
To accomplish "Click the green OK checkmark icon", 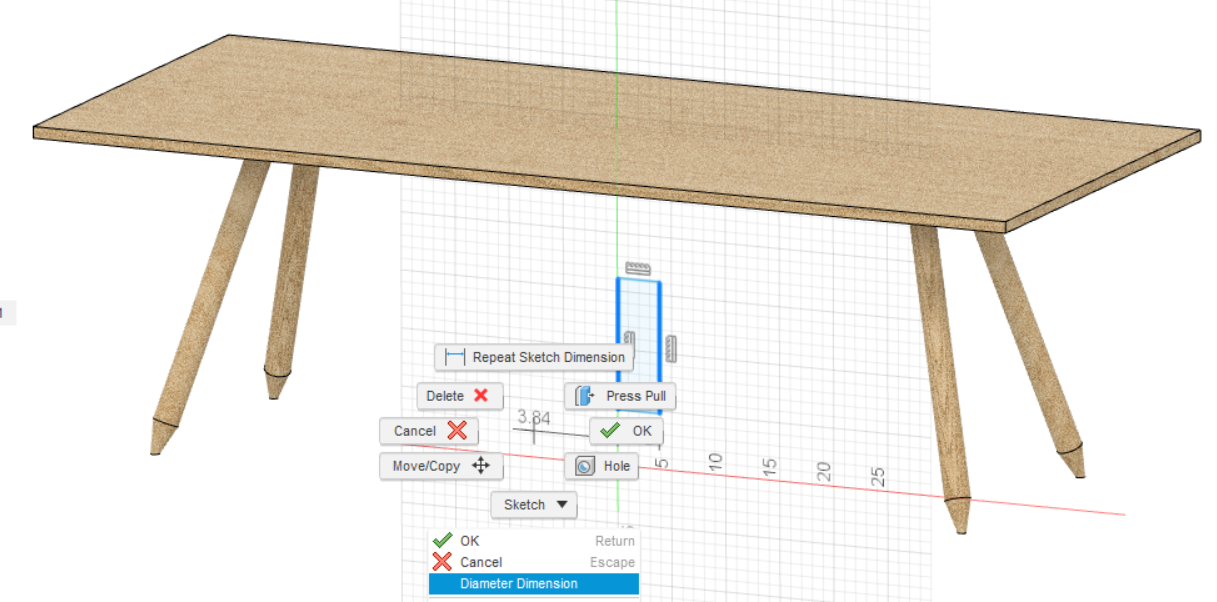I will coord(608,431).
